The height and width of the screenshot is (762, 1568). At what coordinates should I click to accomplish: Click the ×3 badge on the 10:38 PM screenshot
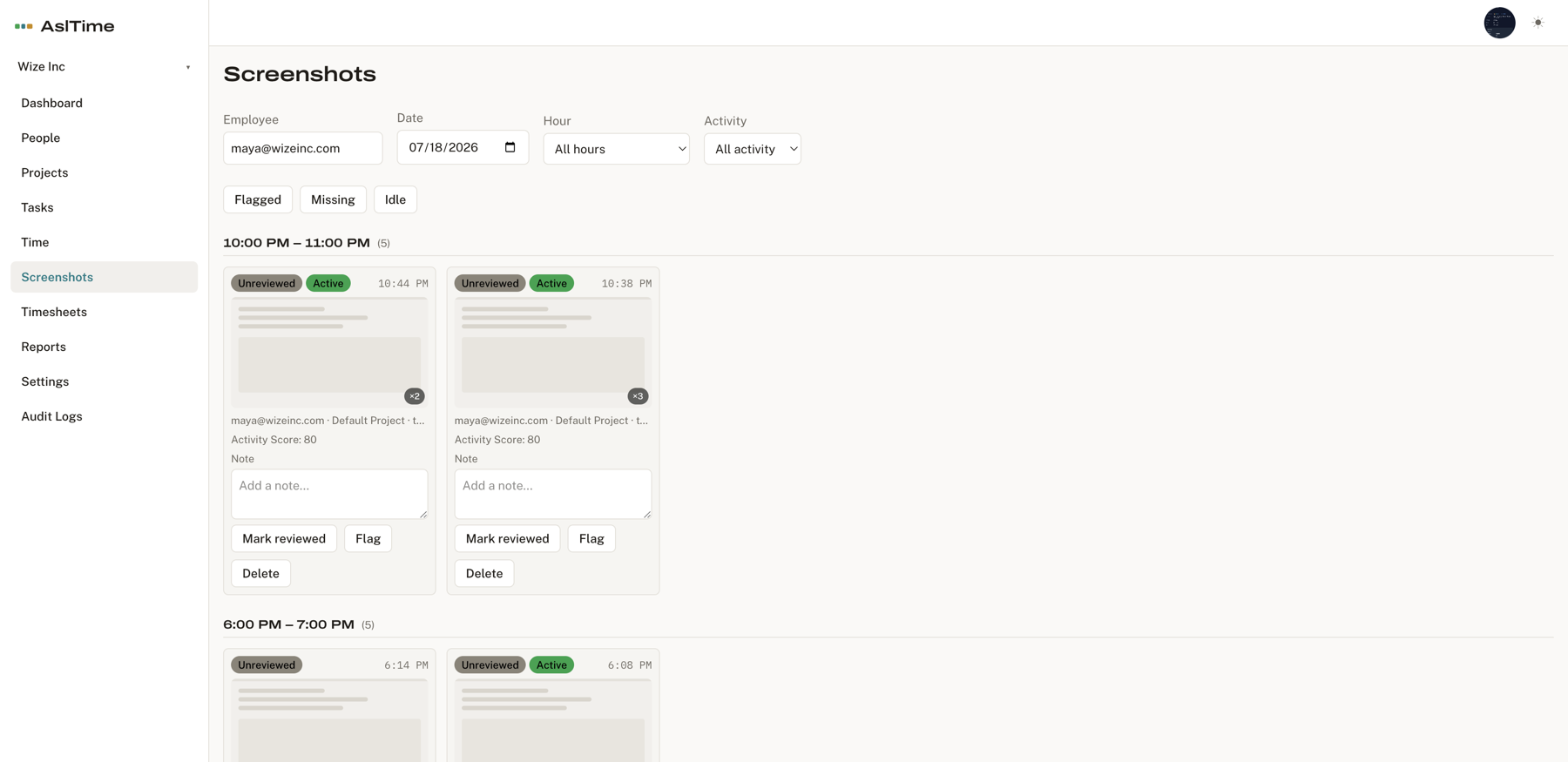coord(638,396)
